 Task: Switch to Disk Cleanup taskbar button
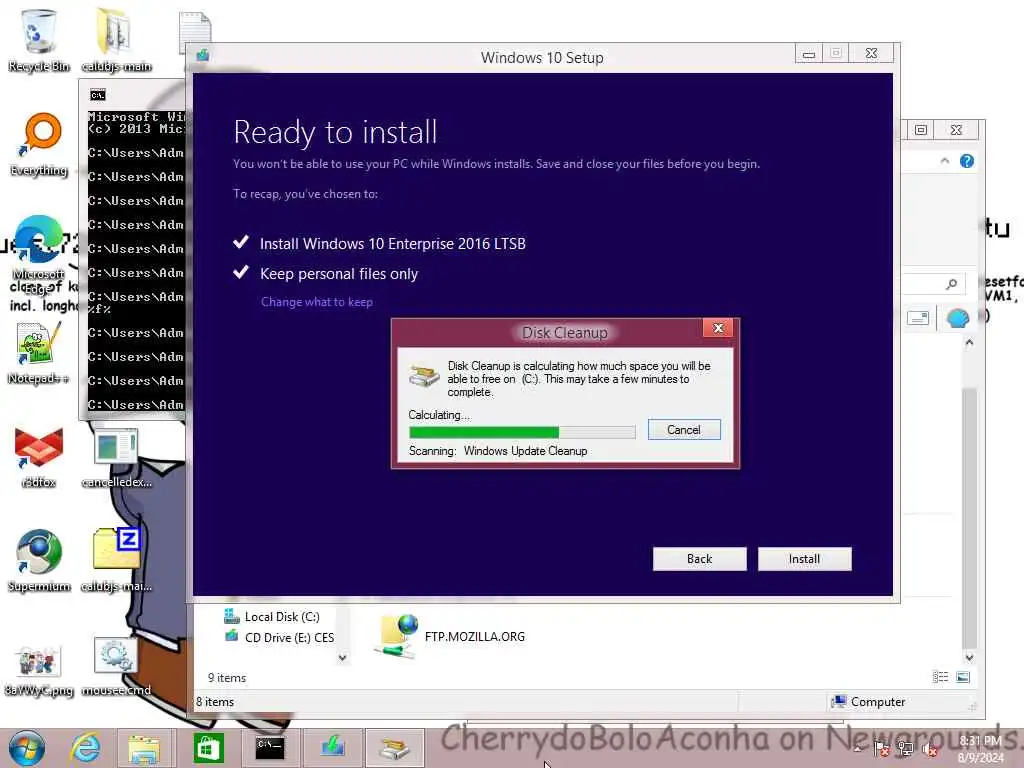point(394,748)
